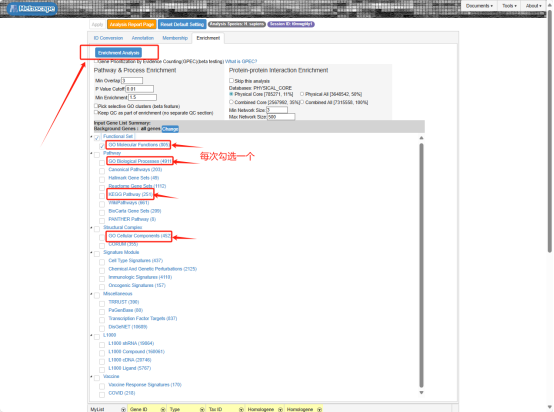Click the Session ID badge
The image size is (554, 412).
click(291, 24)
